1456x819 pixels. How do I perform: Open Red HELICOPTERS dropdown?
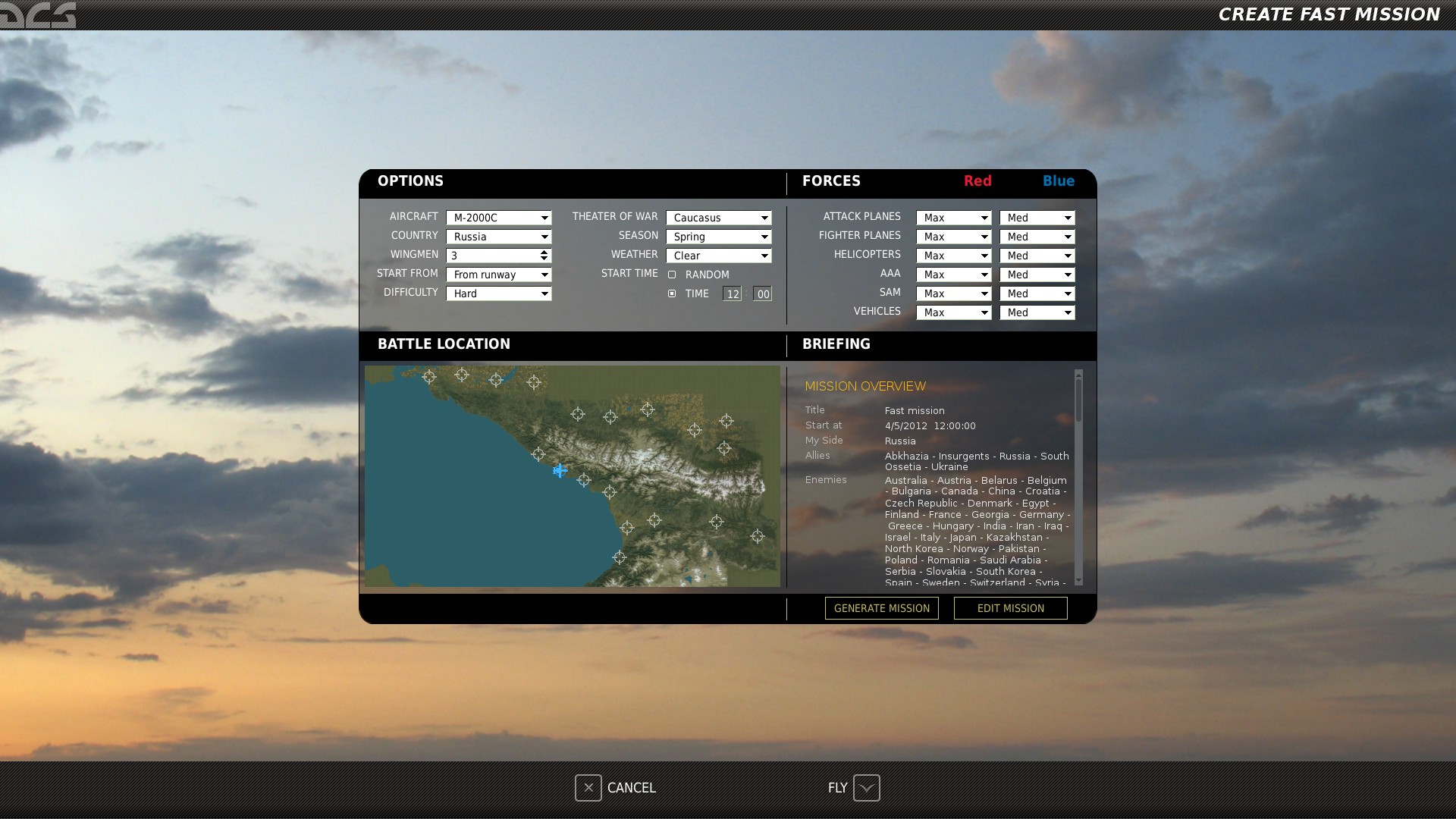point(954,256)
